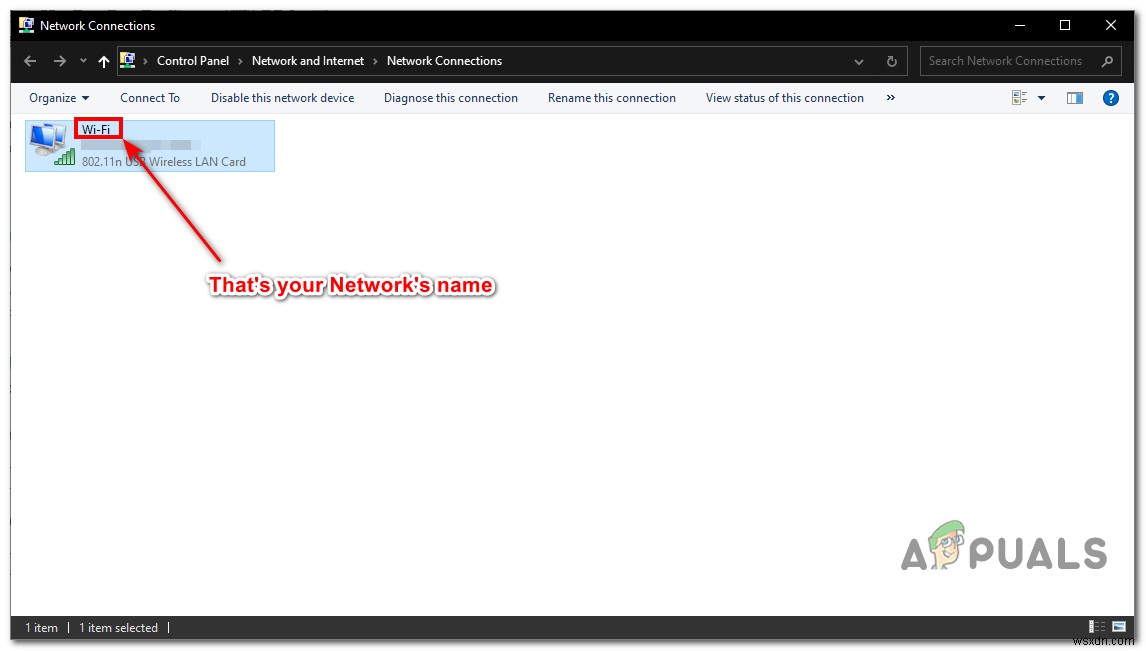The image size is (1146, 651).
Task: Select the Wi-Fi network adapter
Action: point(149,145)
